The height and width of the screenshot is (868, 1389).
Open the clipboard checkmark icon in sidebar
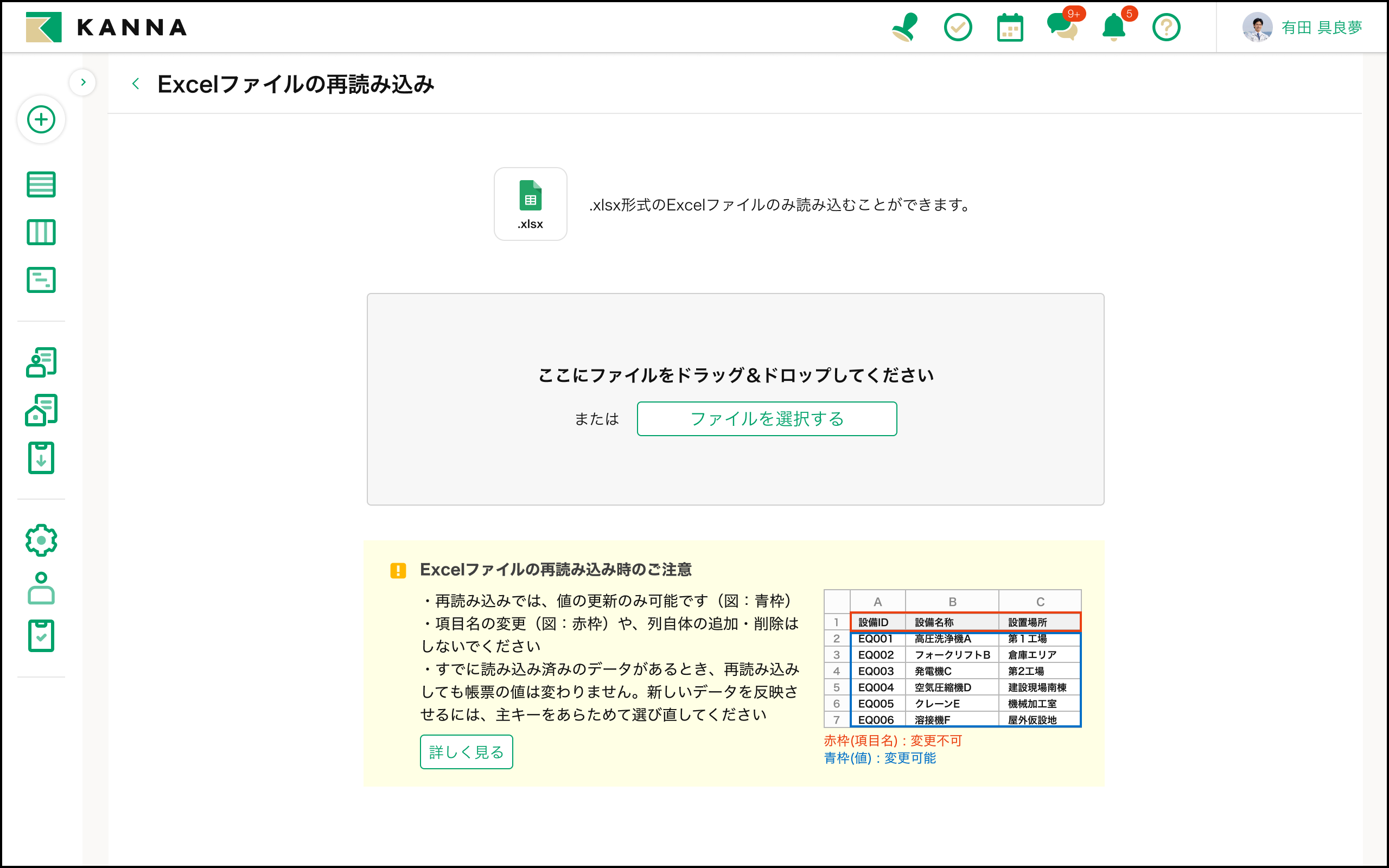pyautogui.click(x=41, y=635)
